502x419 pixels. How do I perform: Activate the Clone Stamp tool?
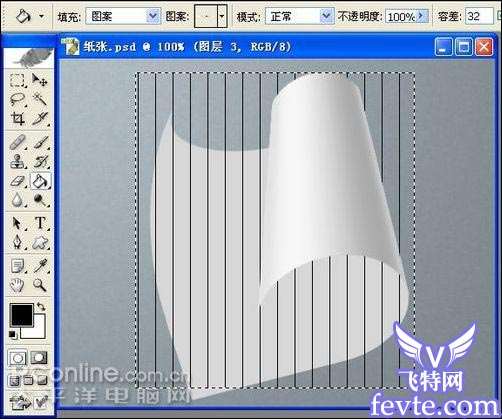17,162
